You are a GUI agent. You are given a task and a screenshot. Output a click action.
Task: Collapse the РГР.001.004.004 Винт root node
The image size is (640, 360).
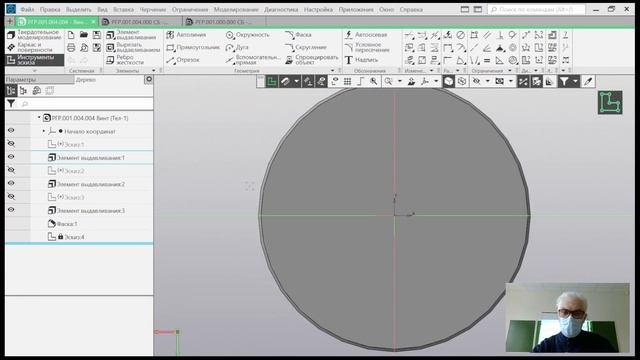39,118
